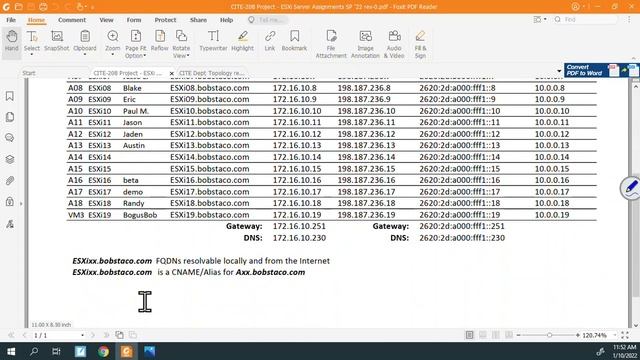Open Comments side panel
The height and width of the screenshot is (360, 640).
pos(10,138)
